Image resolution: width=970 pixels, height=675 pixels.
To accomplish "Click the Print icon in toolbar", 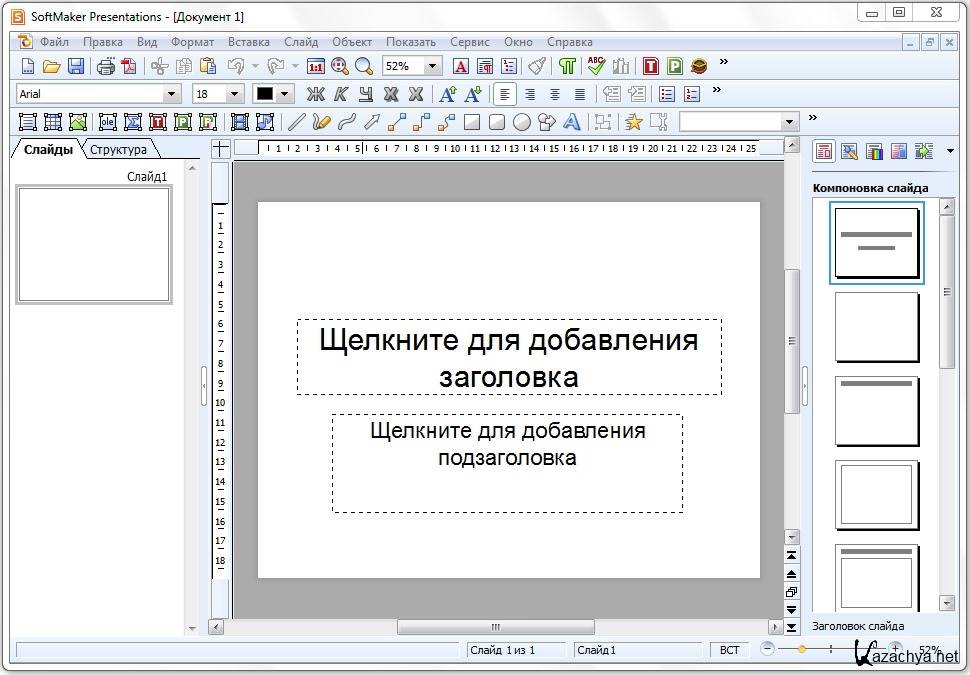I will click(105, 67).
